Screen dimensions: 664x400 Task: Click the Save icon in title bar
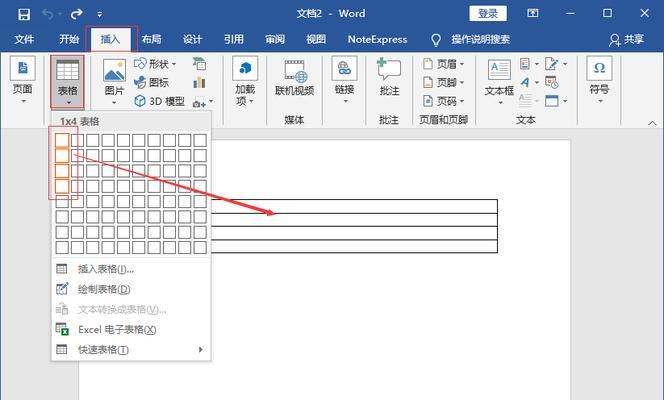point(24,14)
